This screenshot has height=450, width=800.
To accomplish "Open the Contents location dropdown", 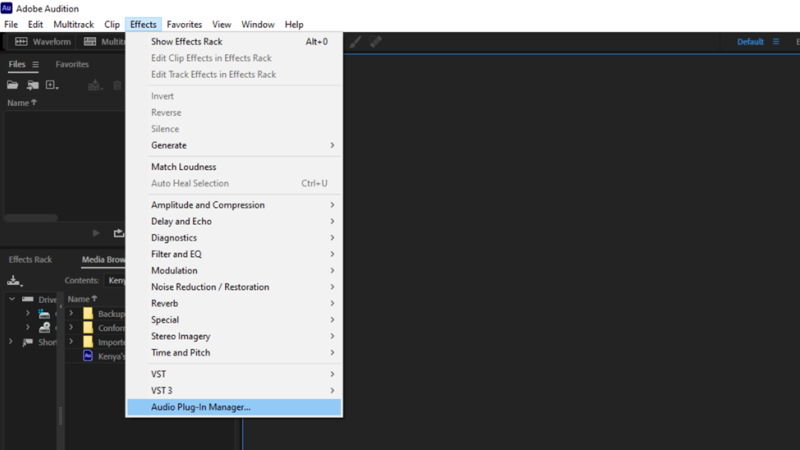I will click(x=115, y=280).
